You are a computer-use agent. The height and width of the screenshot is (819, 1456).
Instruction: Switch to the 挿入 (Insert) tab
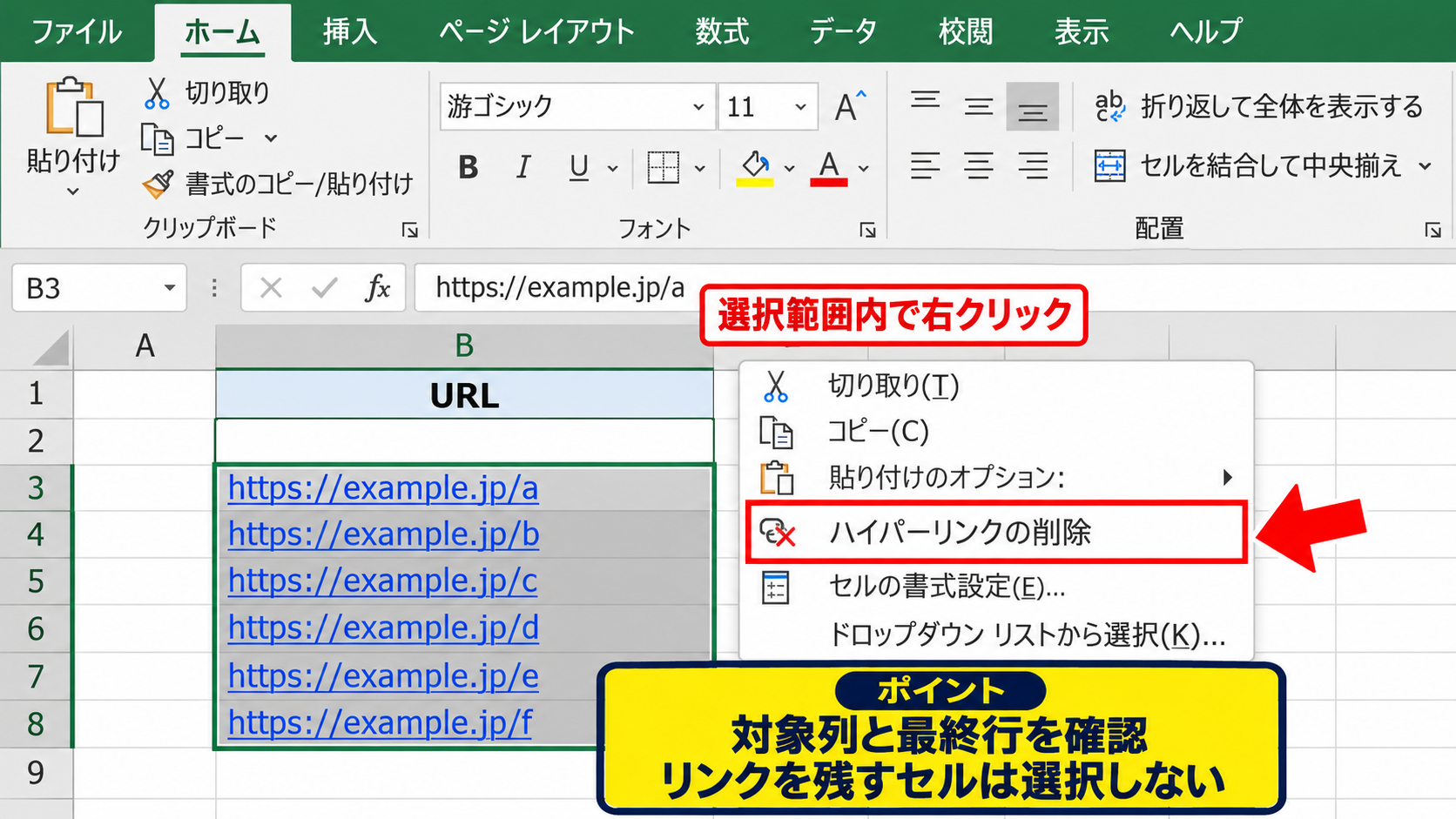point(349,31)
